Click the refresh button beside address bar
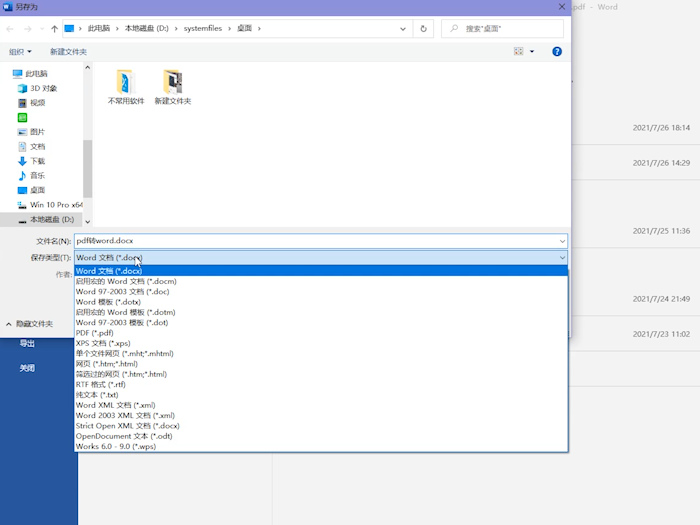The image size is (700, 525). [x=424, y=29]
